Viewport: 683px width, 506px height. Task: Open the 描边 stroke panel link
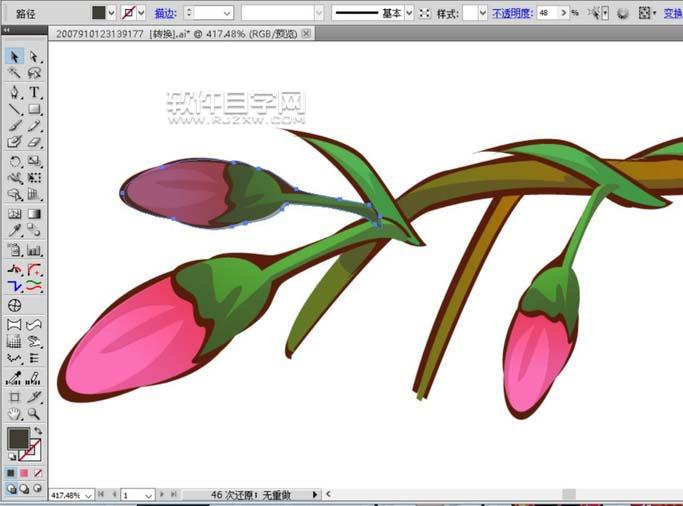(165, 13)
